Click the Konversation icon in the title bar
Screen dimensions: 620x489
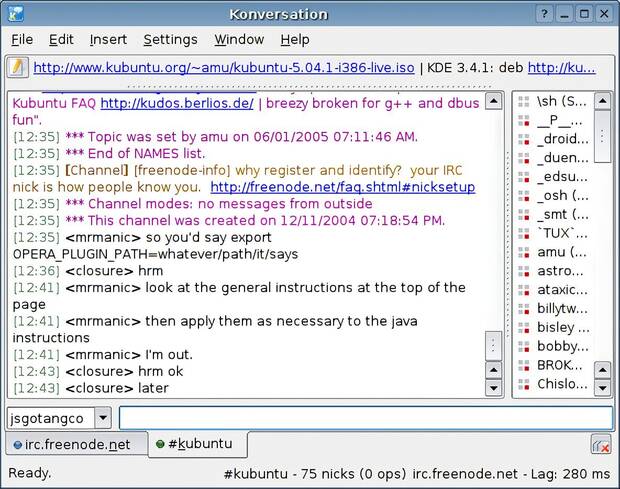pyautogui.click(x=14, y=14)
